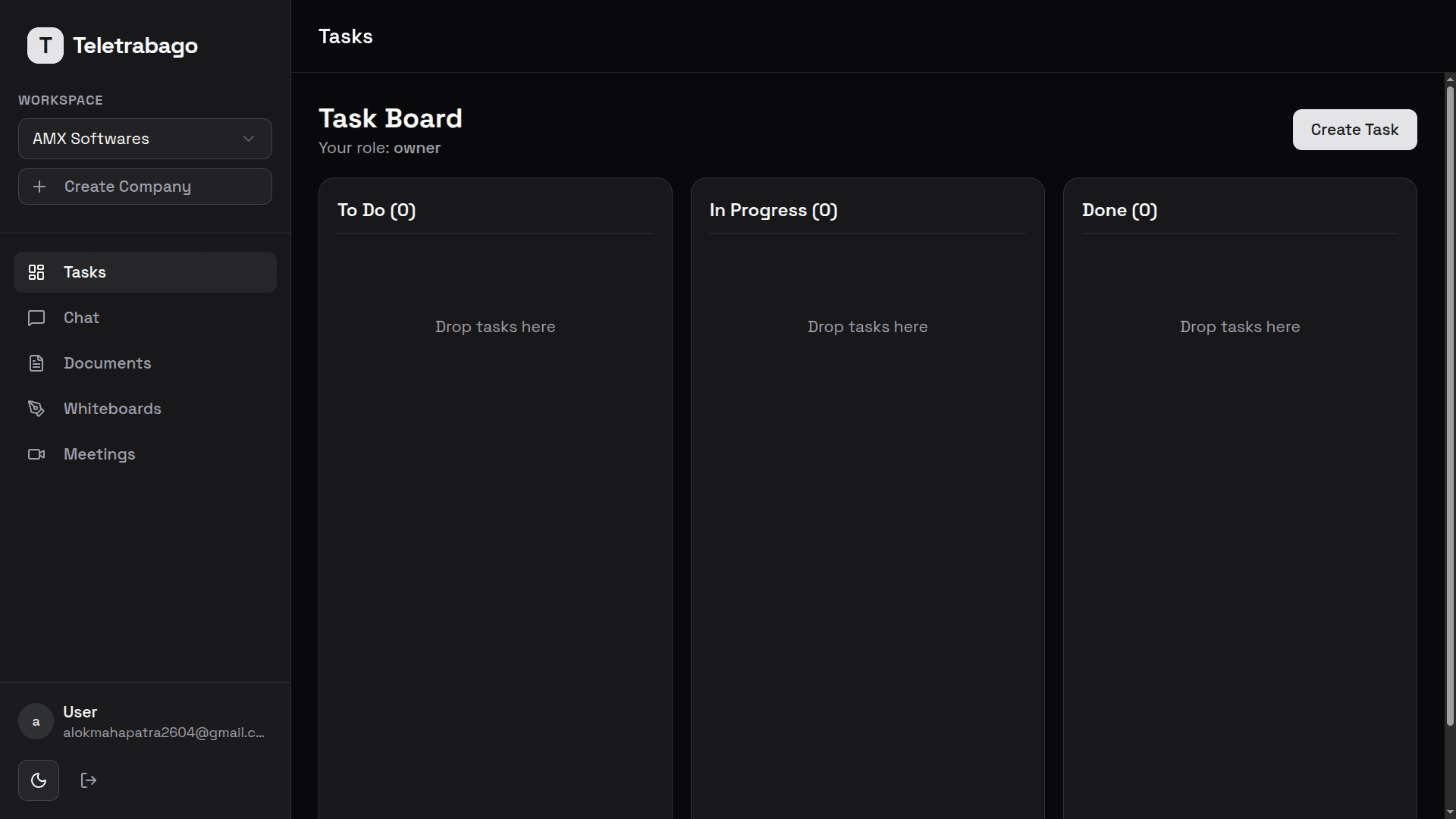Click the Whiteboards pen icon
1456x819 pixels.
coord(36,409)
